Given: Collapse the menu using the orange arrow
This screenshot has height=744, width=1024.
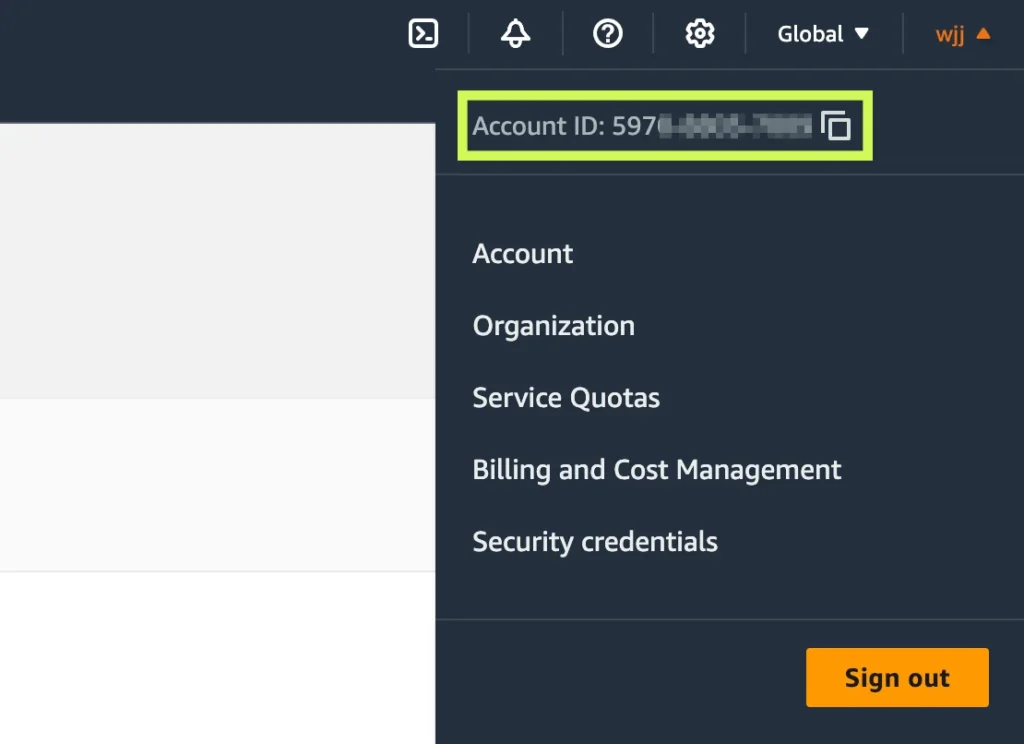Looking at the screenshot, I should [983, 34].
